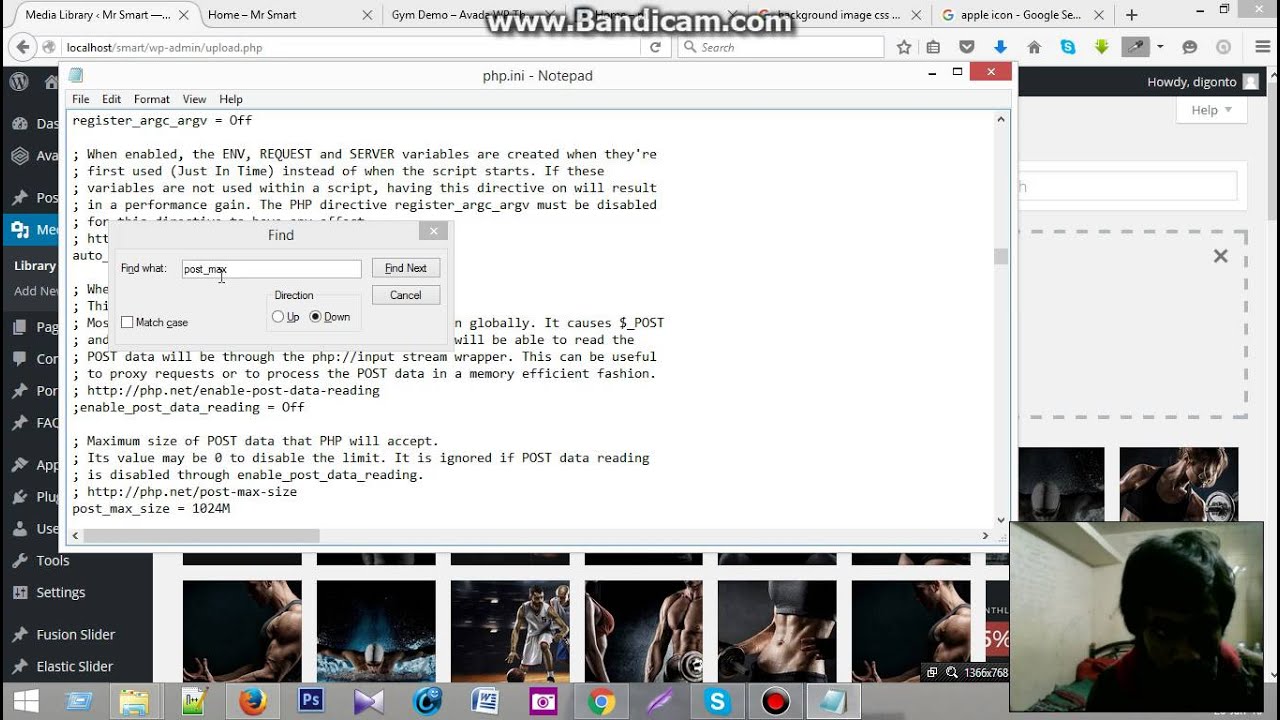Image resolution: width=1280 pixels, height=720 pixels.
Task: Click Notepad horizontal scrollbar right arrow
Action: pyautogui.click(x=985, y=536)
